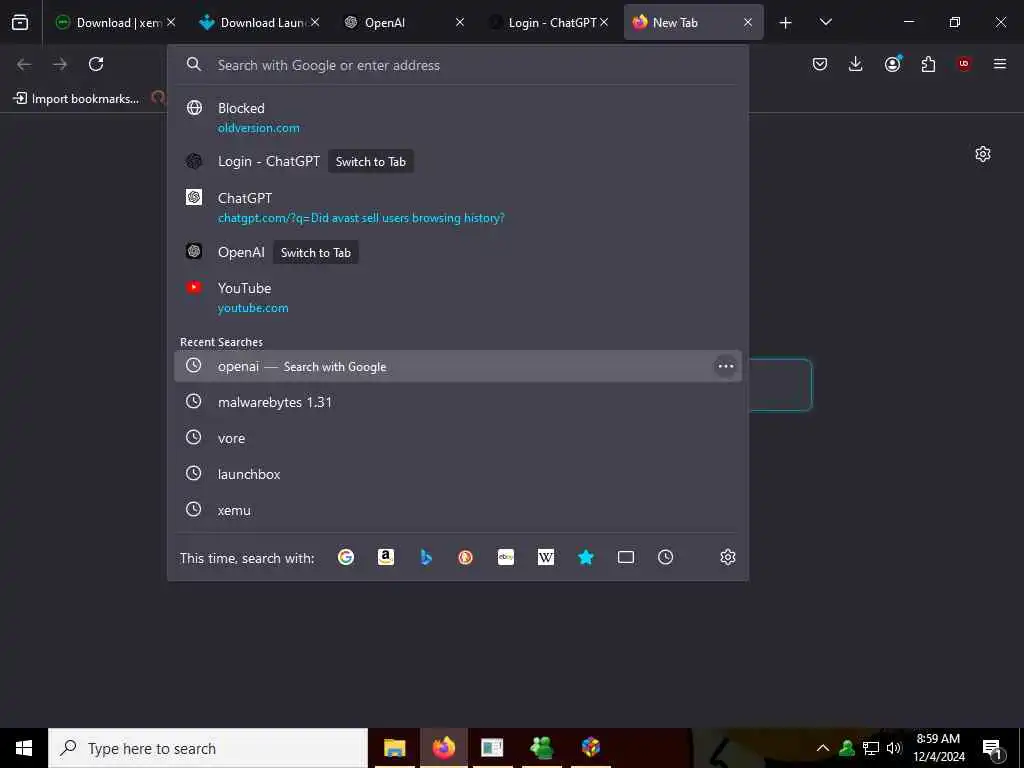The height and width of the screenshot is (768, 1024).
Task: Search bookmarks via star icon
Action: pyautogui.click(x=586, y=557)
